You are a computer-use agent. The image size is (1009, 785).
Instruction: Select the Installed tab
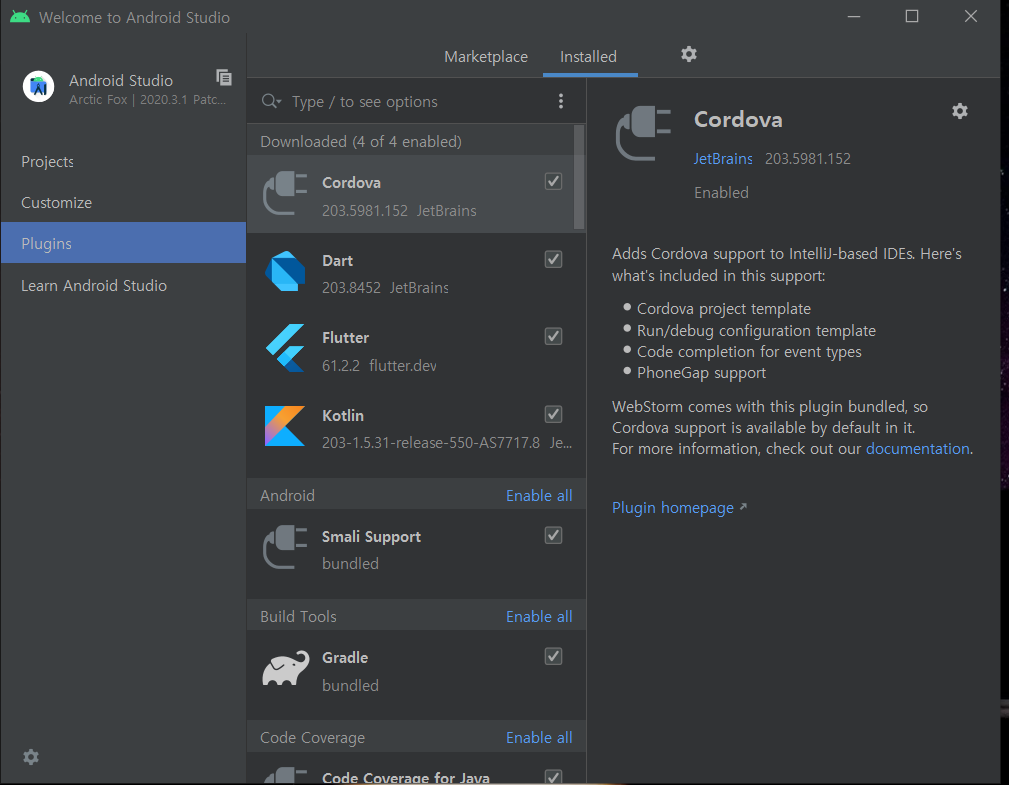click(588, 57)
